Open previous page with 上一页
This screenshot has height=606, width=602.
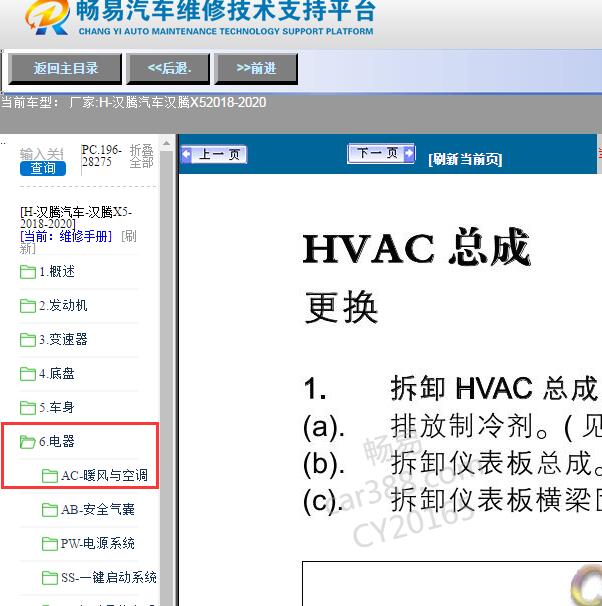tap(214, 155)
